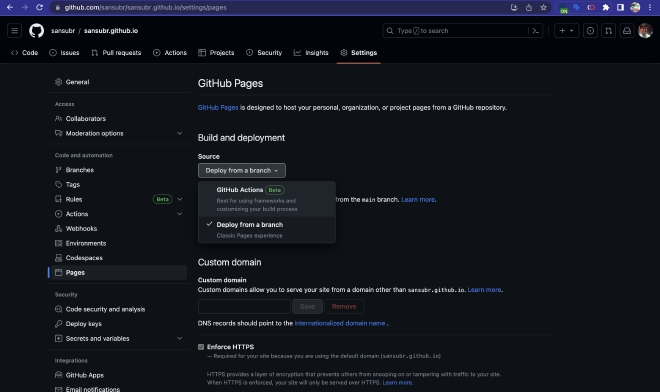This screenshot has height=392, width=660.
Task: Open the Security tab
Action: tap(264, 53)
